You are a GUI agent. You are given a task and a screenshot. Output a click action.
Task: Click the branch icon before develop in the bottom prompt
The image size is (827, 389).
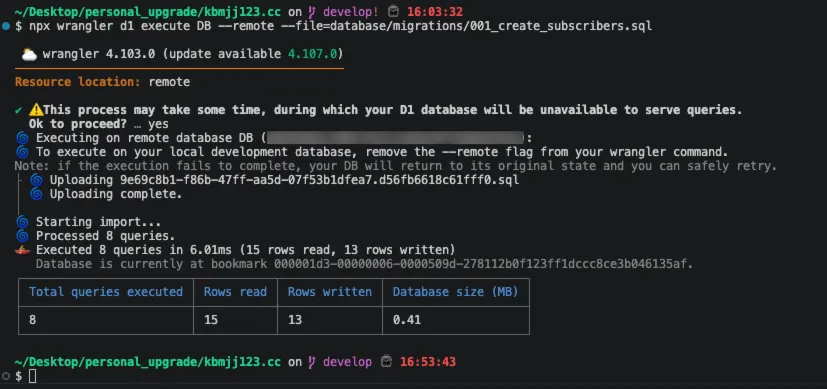(x=313, y=362)
